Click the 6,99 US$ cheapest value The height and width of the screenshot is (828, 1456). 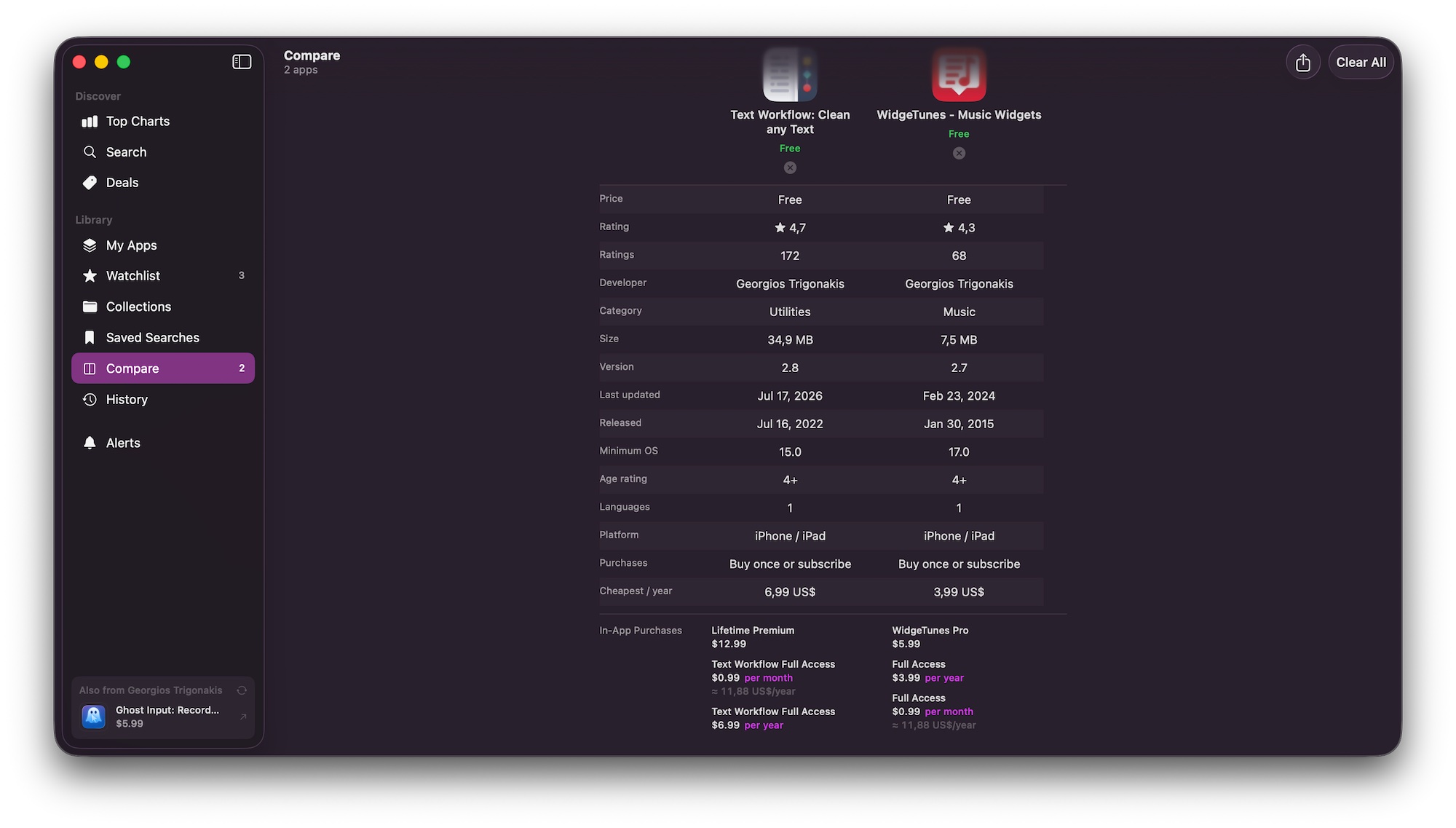[x=790, y=592]
